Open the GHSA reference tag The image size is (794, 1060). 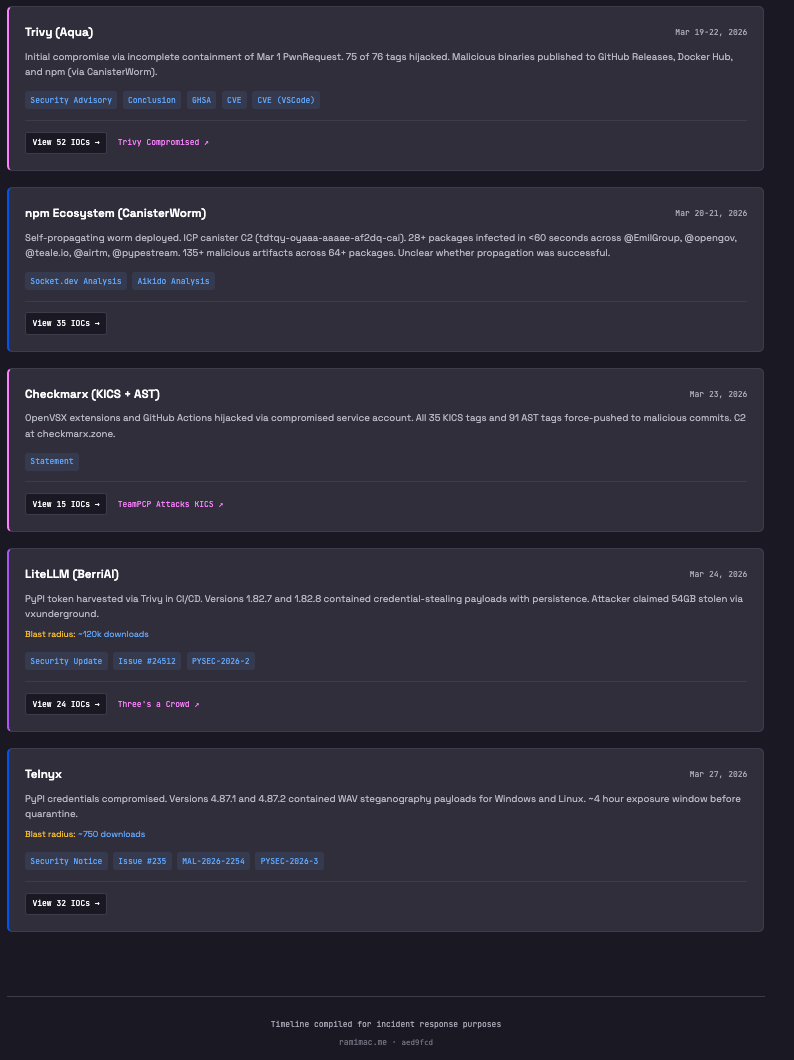click(x=201, y=100)
